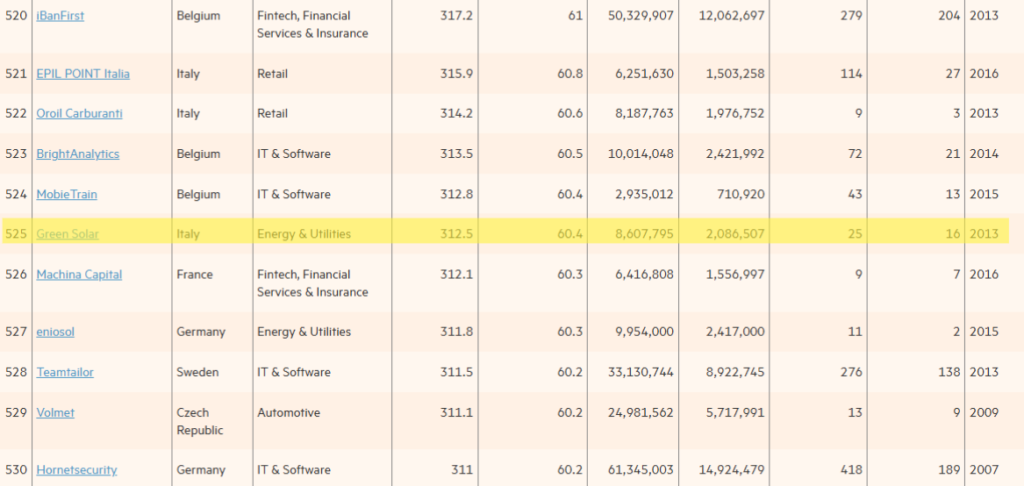Click Energy & Utilities in eniosol row

tap(304, 332)
